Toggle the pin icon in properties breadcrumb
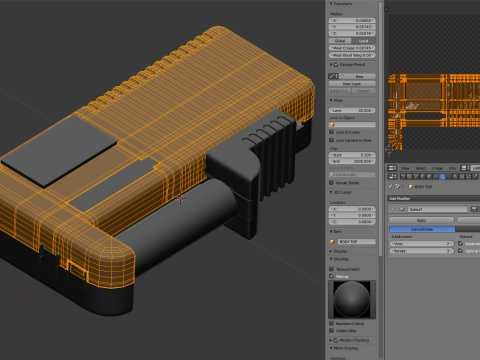This screenshot has width=480, height=360. (x=390, y=187)
